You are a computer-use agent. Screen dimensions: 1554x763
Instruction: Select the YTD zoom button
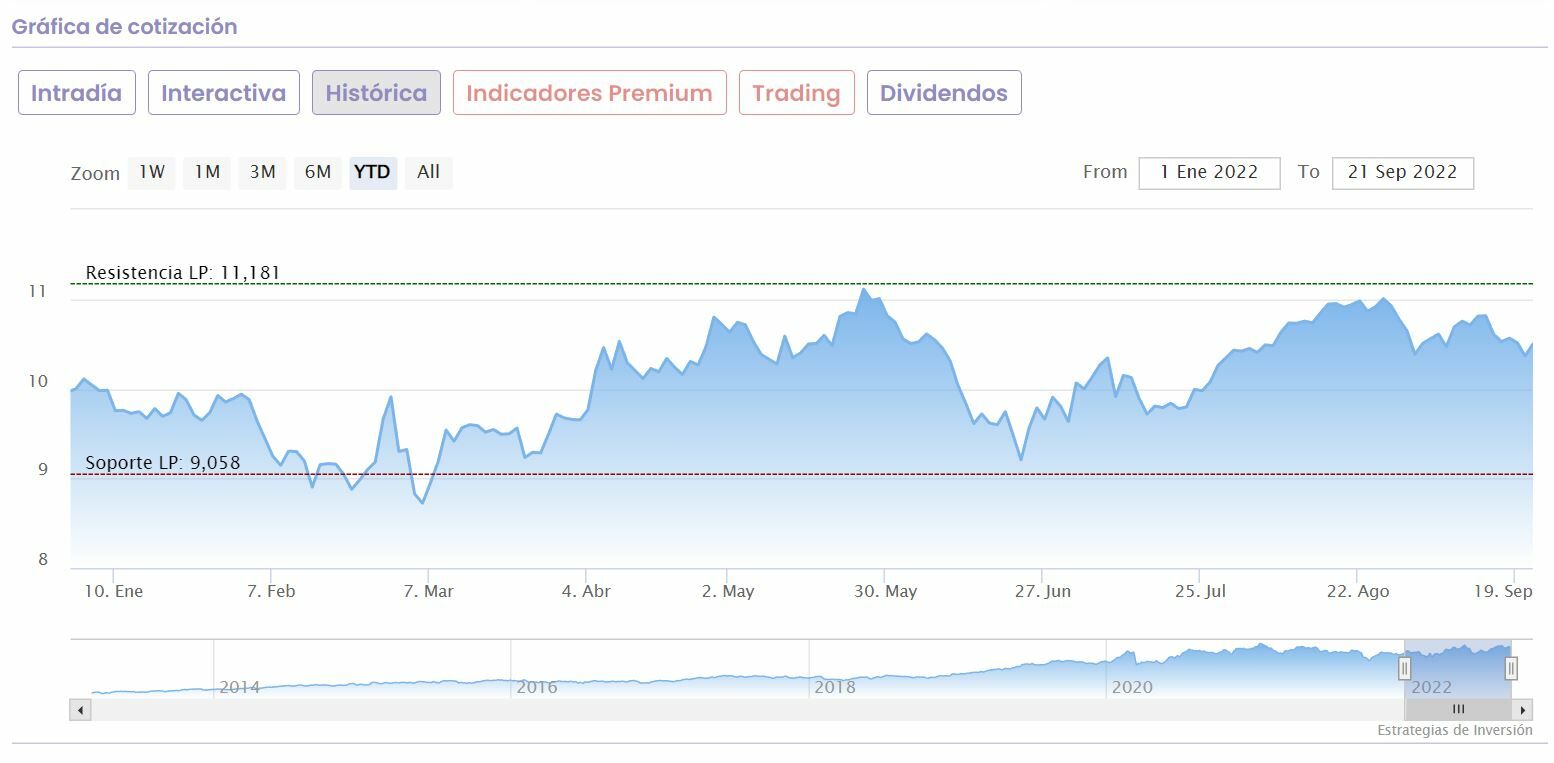(x=373, y=172)
